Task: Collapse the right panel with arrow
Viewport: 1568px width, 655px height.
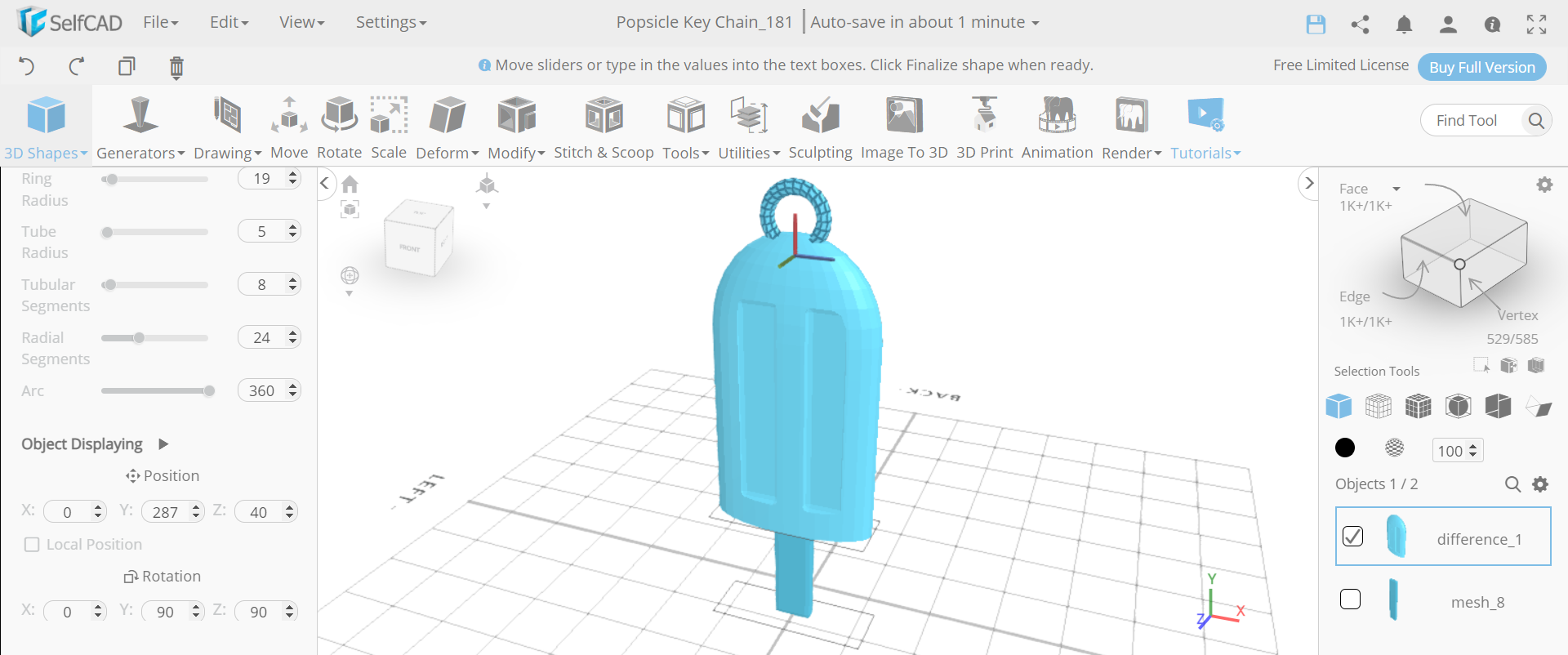Action: pyautogui.click(x=1309, y=183)
